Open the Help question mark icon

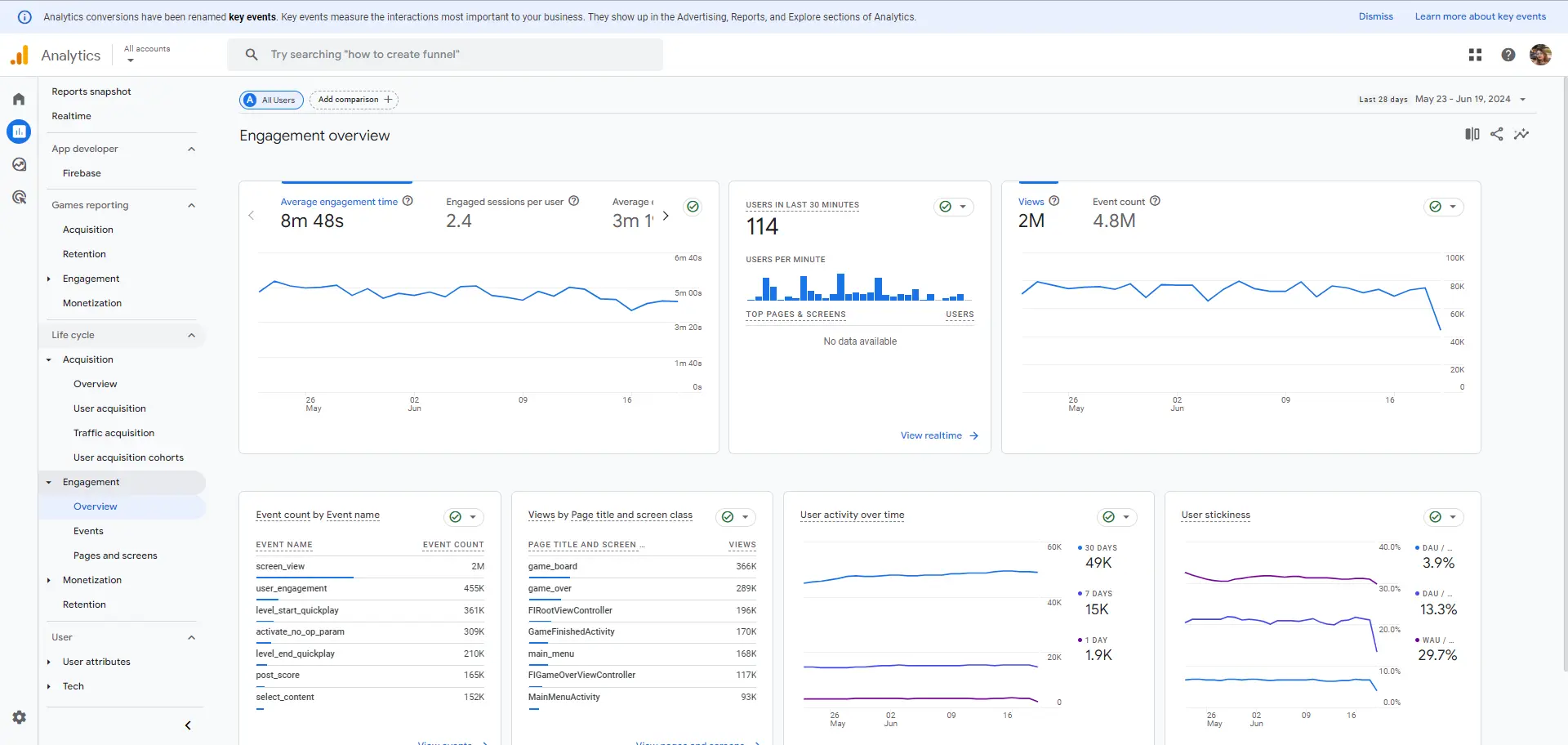click(x=1508, y=55)
